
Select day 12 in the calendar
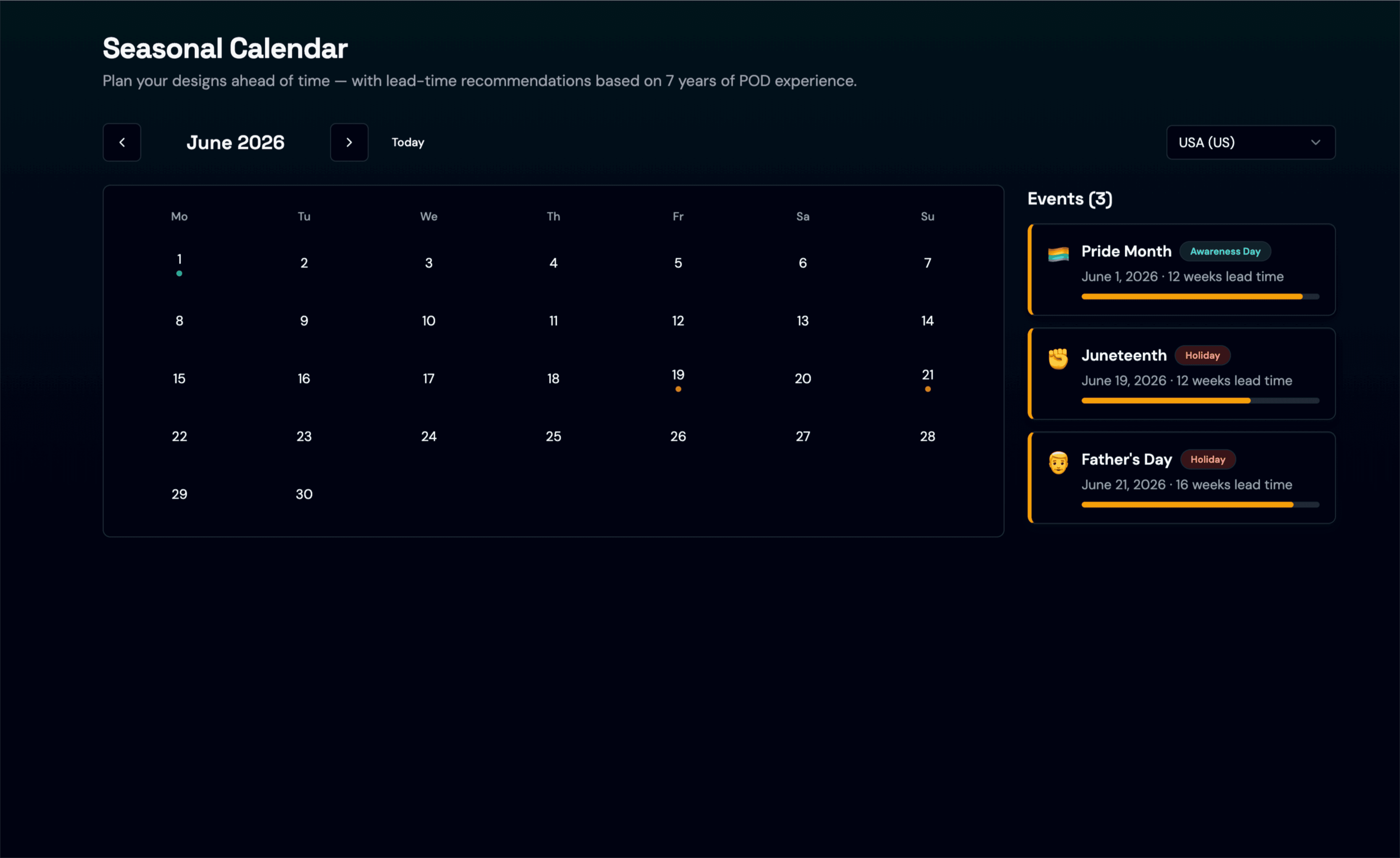click(x=678, y=320)
